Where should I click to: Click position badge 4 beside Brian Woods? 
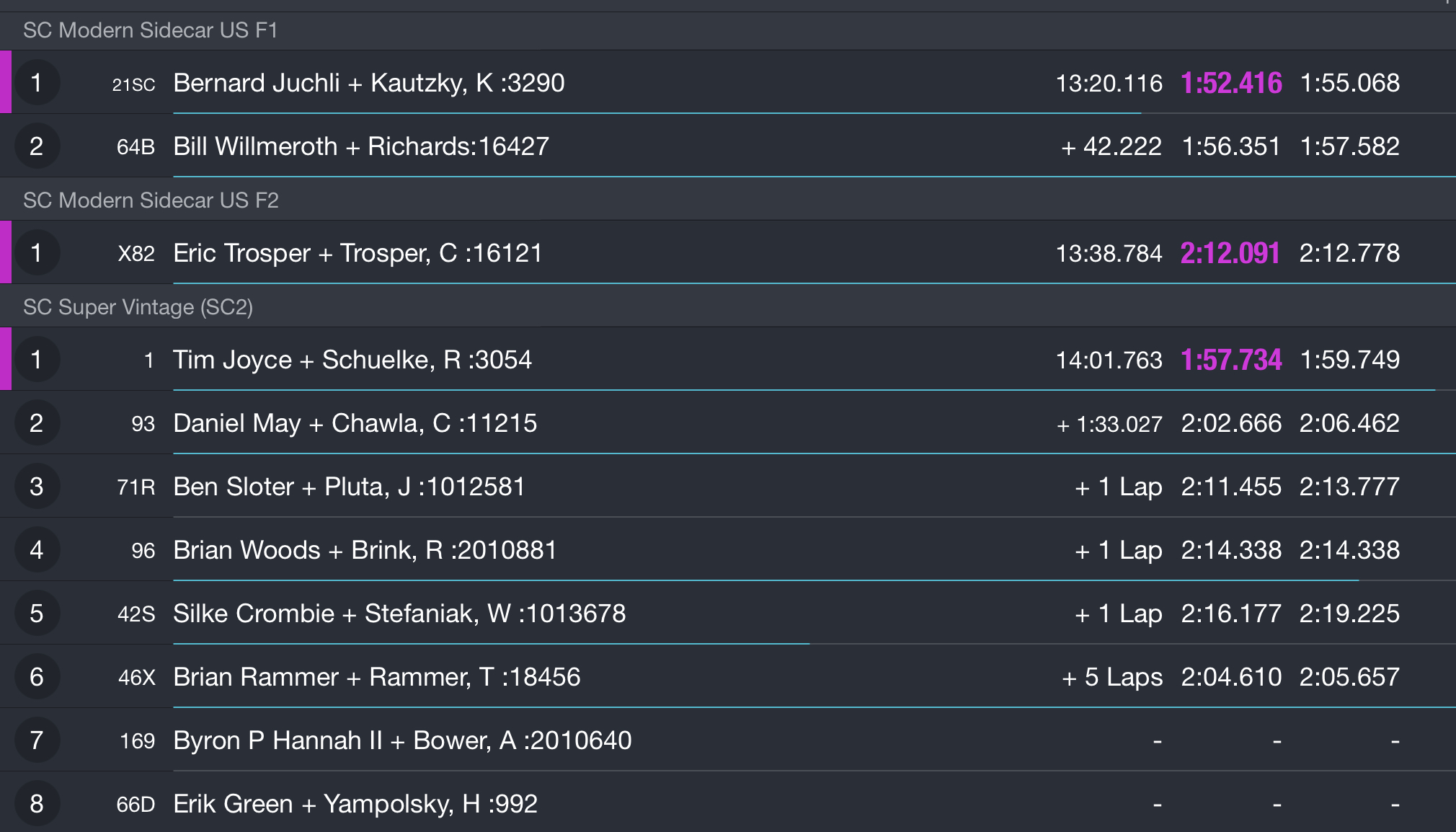click(x=37, y=549)
